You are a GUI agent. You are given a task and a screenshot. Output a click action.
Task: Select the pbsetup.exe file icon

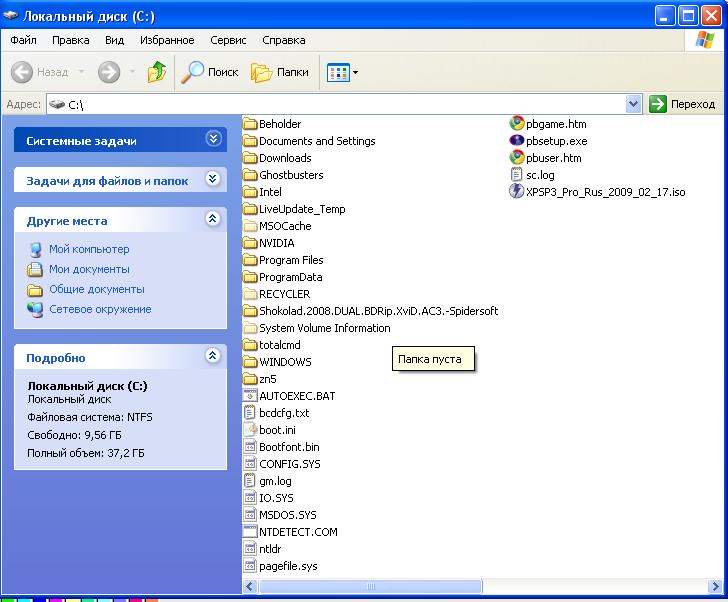click(517, 141)
